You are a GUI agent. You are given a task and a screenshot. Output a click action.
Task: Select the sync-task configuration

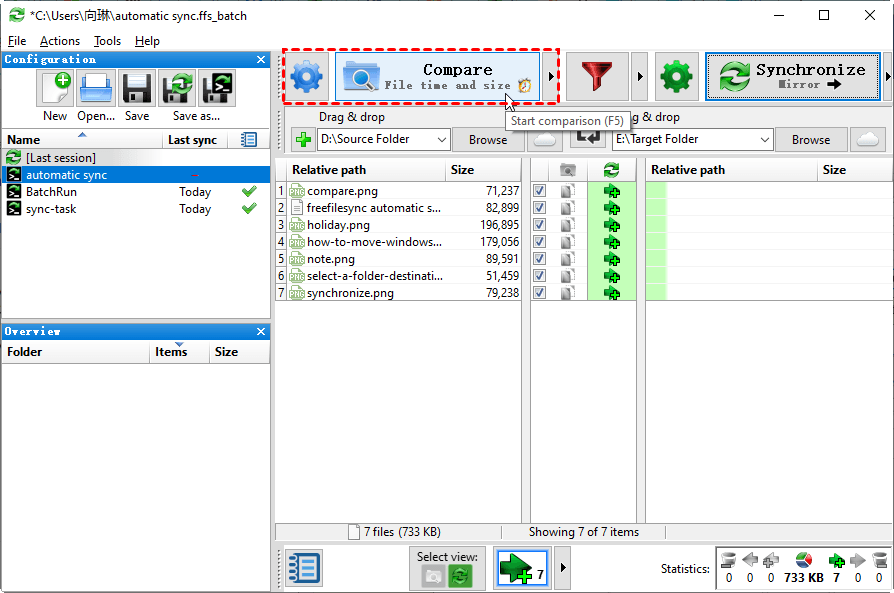136,209
